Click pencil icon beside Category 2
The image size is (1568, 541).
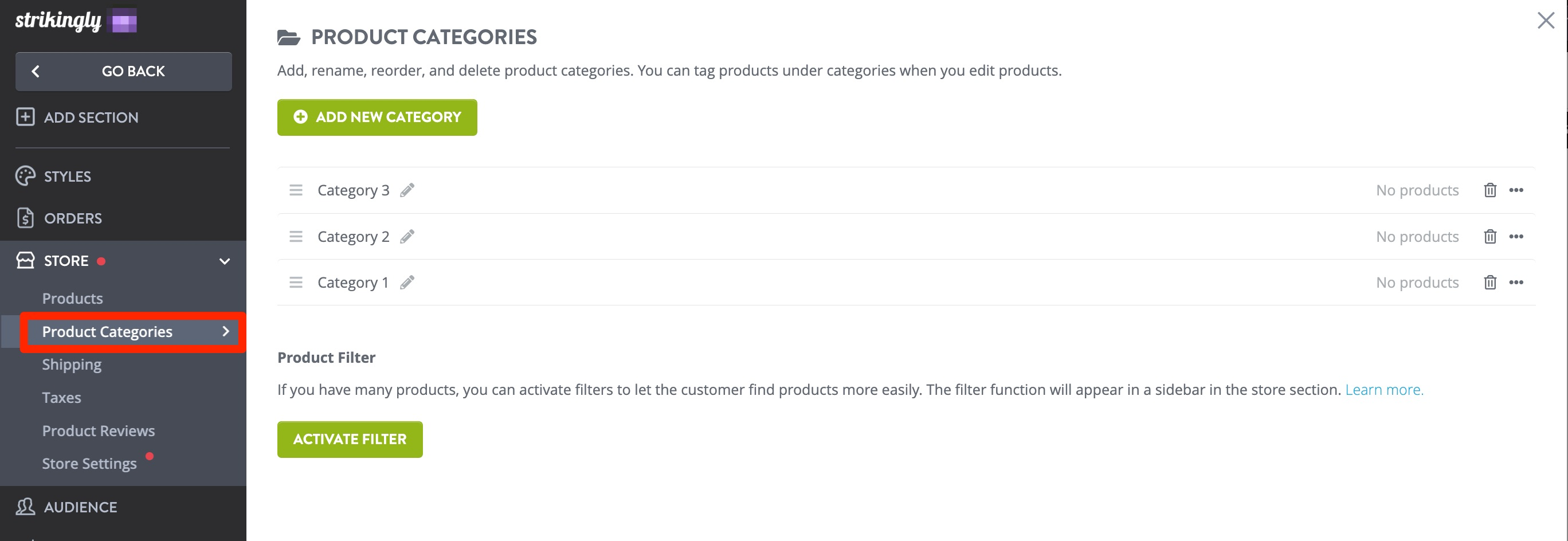pyautogui.click(x=407, y=237)
